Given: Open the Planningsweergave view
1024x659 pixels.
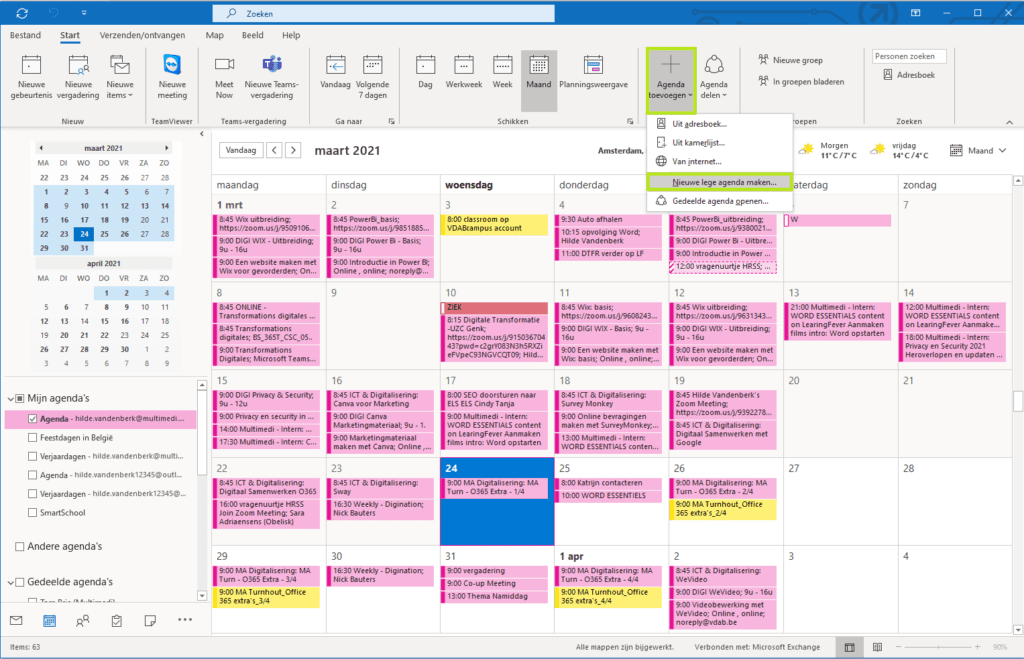Looking at the screenshot, I should point(593,72).
